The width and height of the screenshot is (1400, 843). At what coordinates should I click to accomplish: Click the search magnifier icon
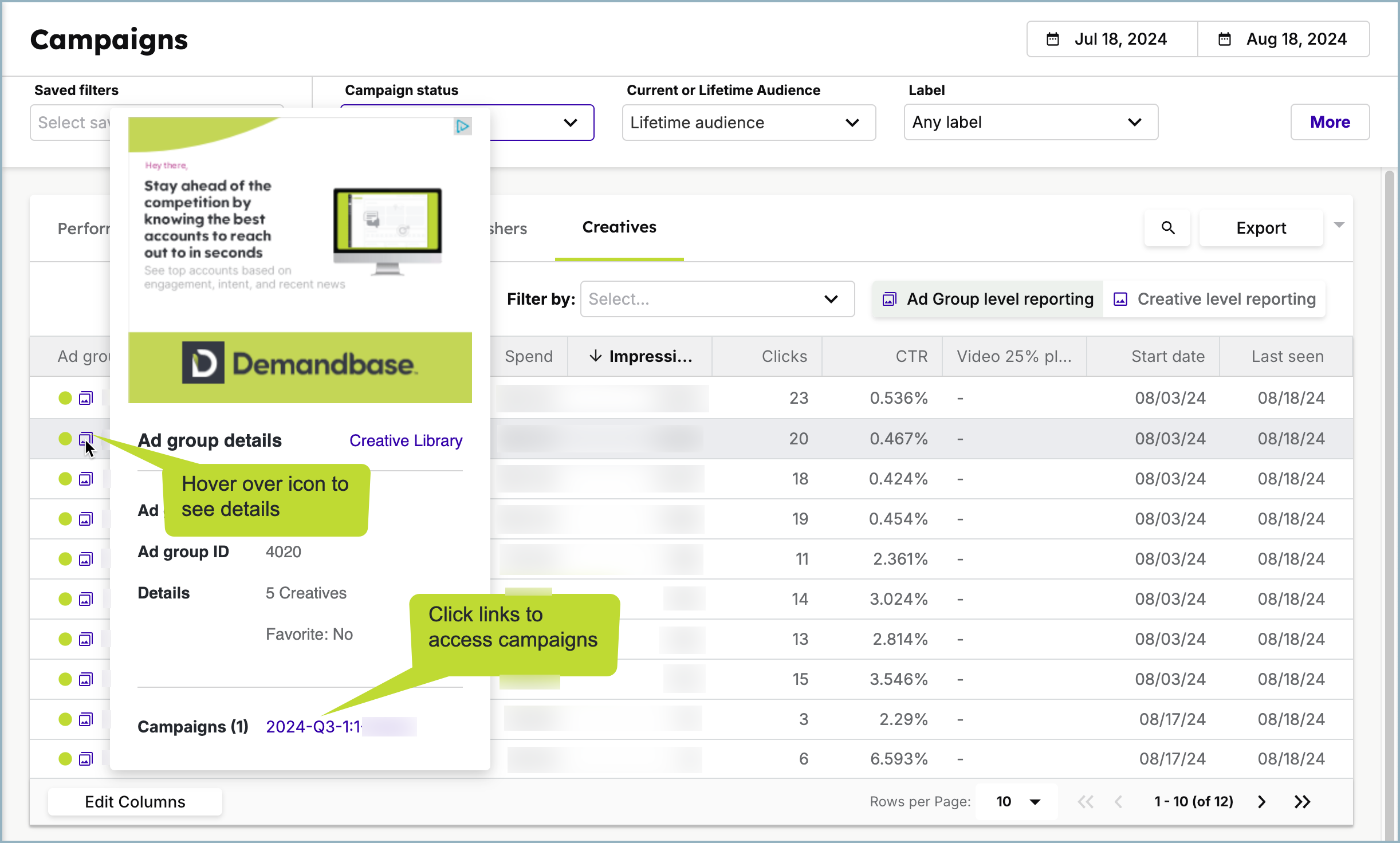(x=1168, y=228)
